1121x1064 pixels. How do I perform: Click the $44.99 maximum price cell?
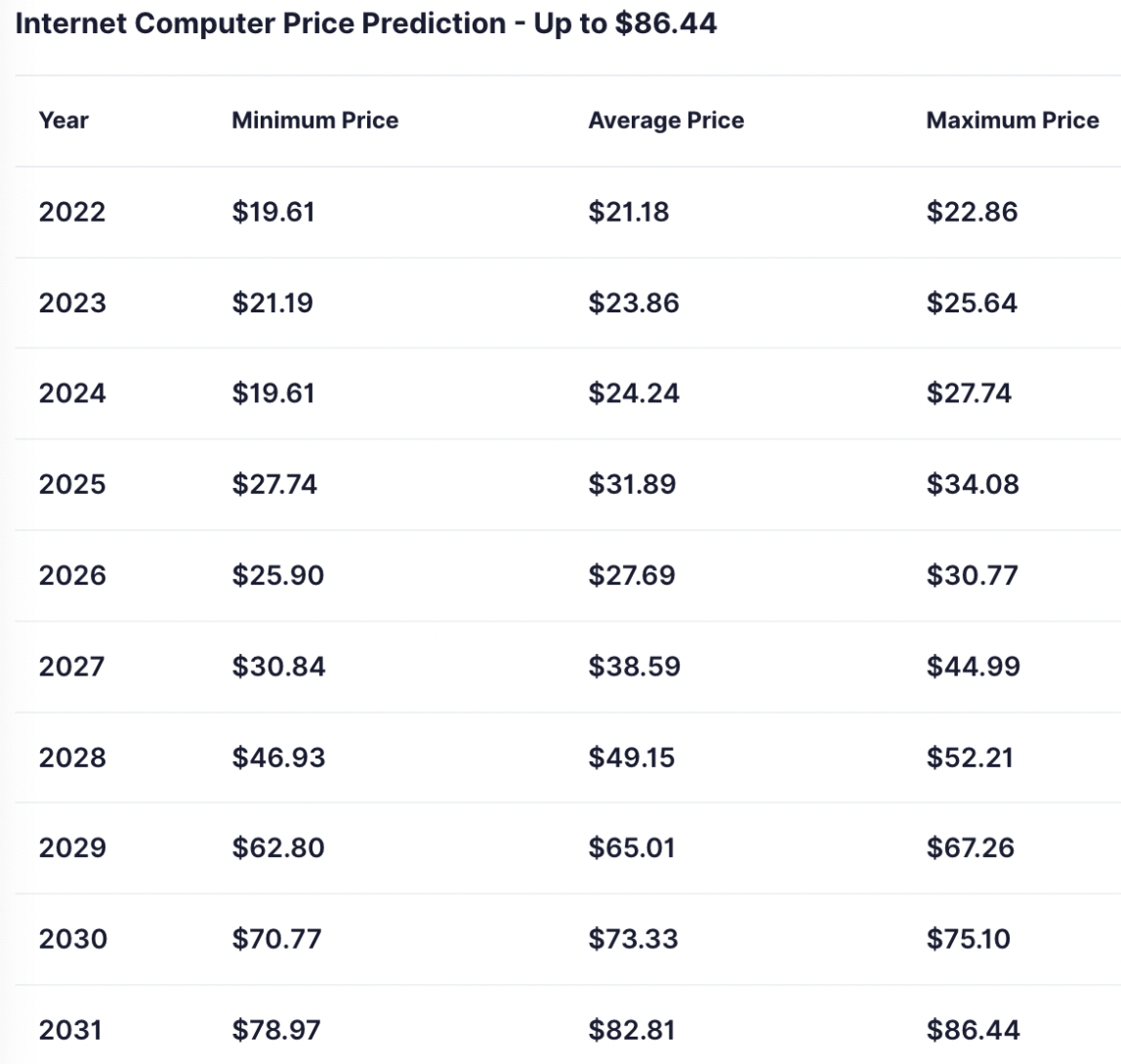[x=973, y=667]
